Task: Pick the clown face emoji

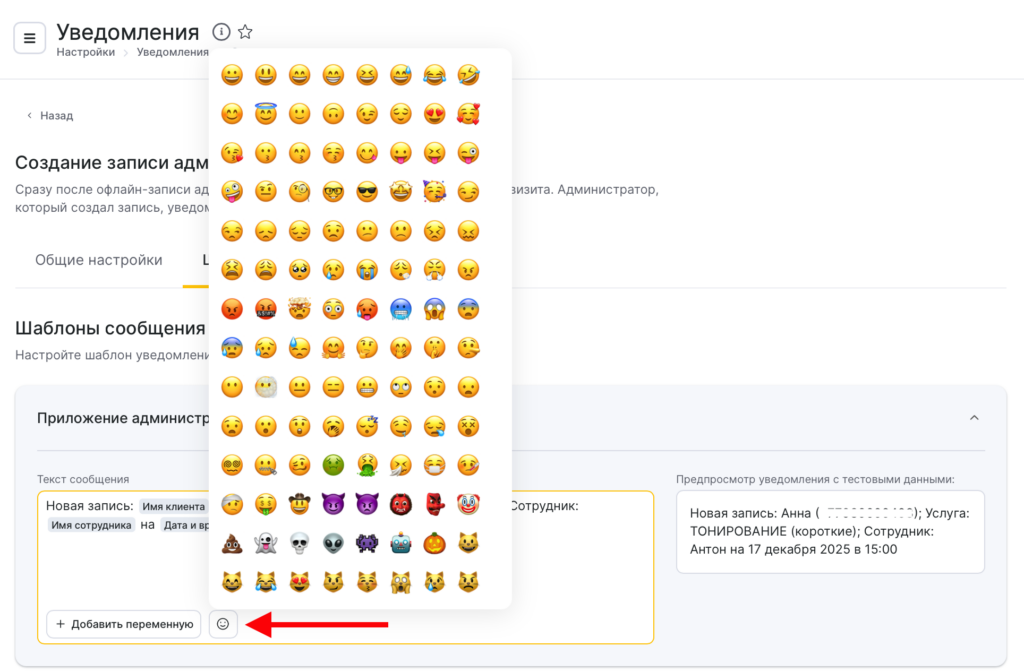Action: pos(468,504)
